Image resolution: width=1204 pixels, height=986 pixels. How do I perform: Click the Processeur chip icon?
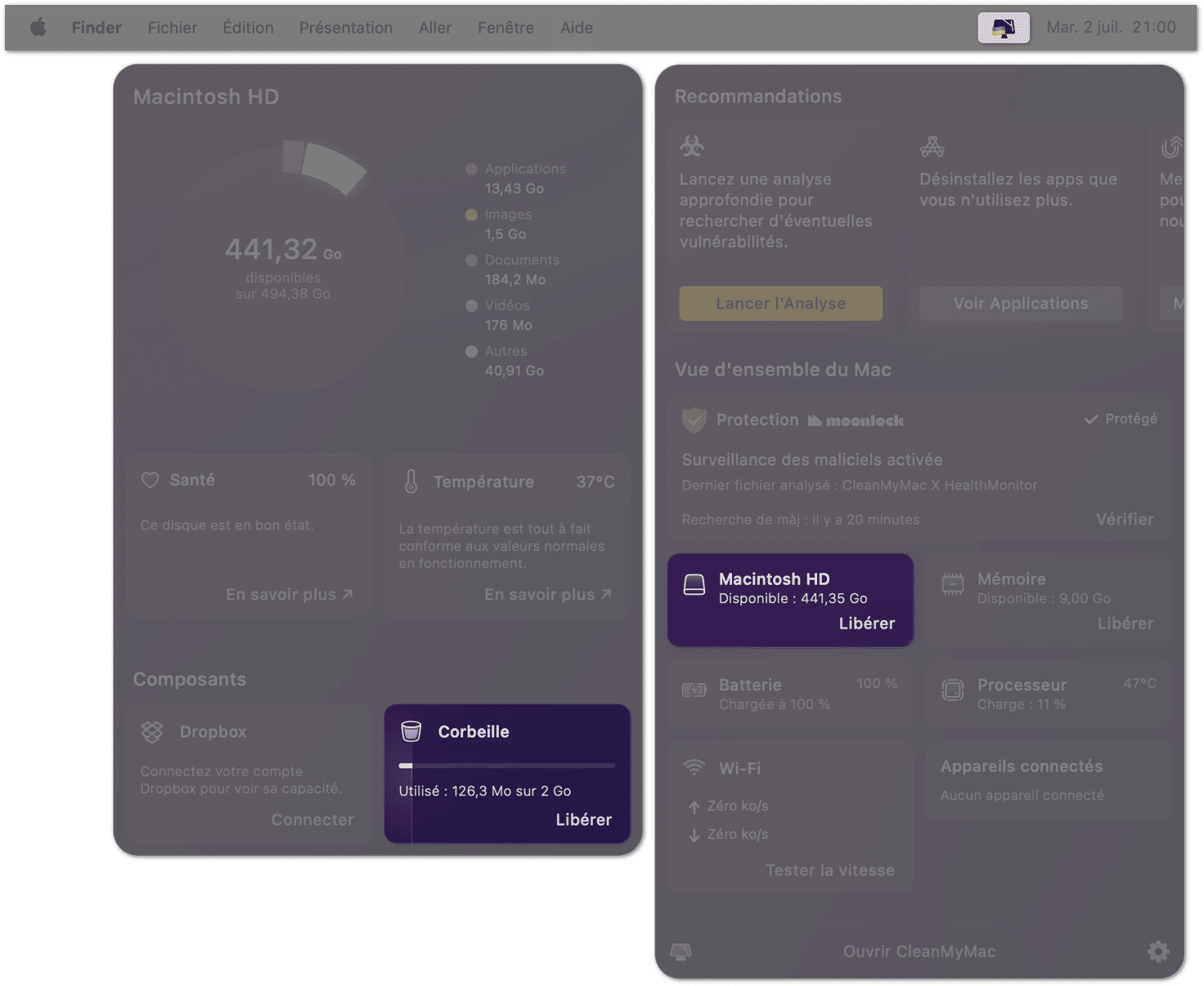click(953, 690)
